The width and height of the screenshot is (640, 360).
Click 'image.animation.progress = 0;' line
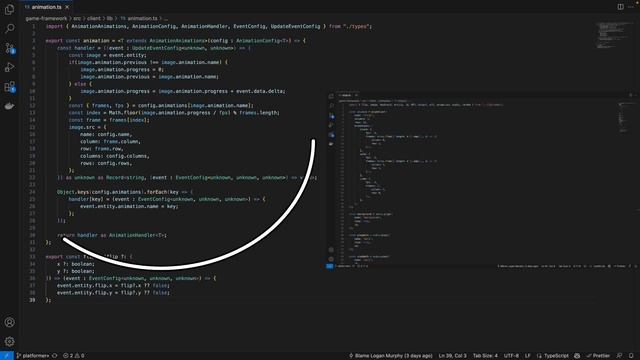122,69
